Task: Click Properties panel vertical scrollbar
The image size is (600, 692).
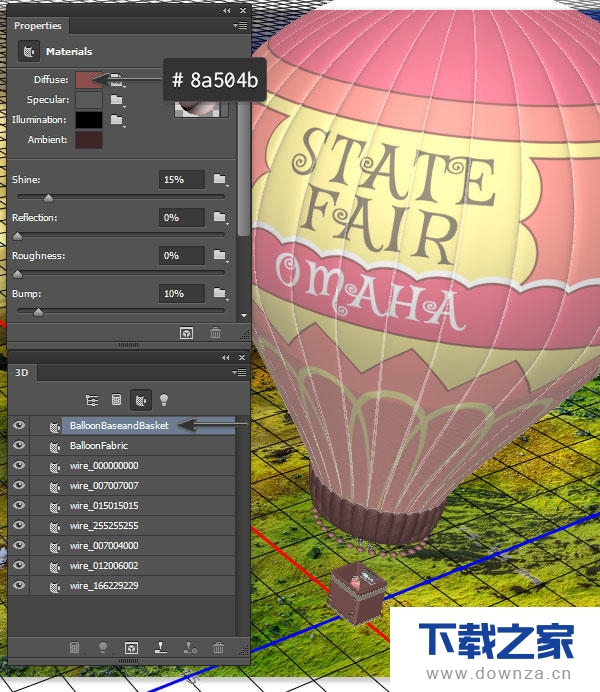Action: tap(244, 169)
